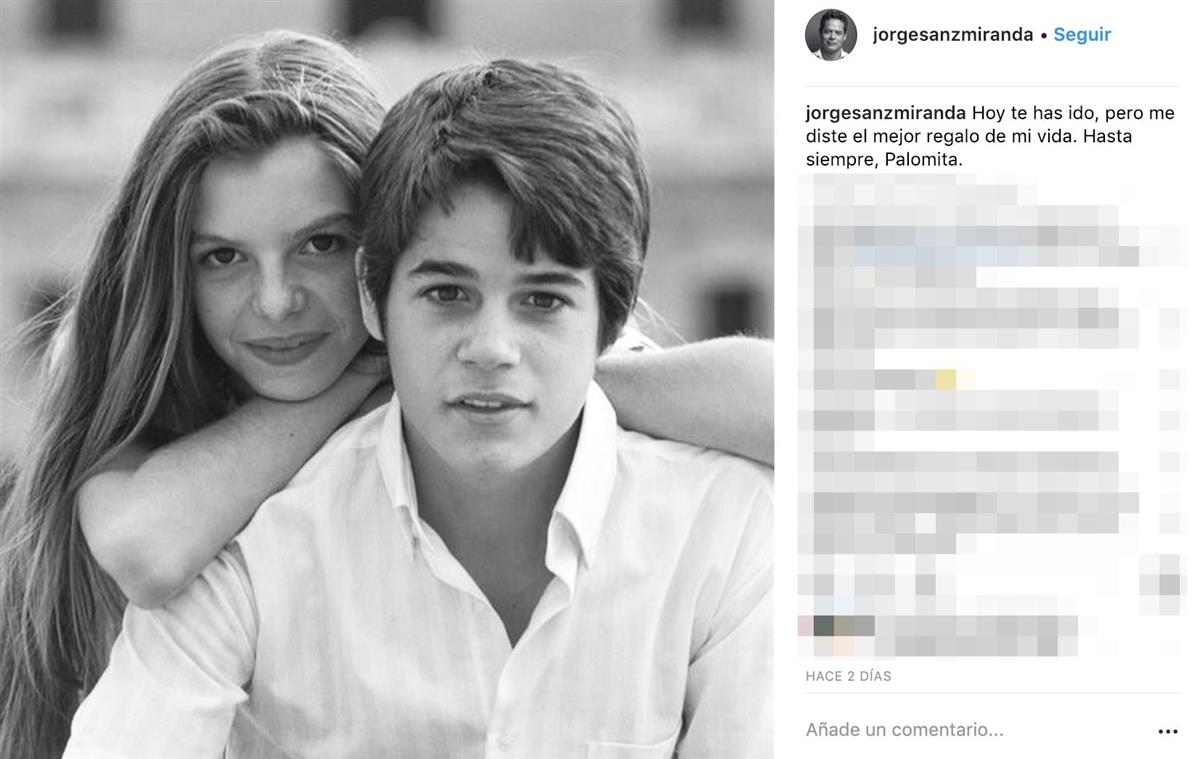Open the three-dot more options menu
The height and width of the screenshot is (759, 1200).
(1167, 731)
